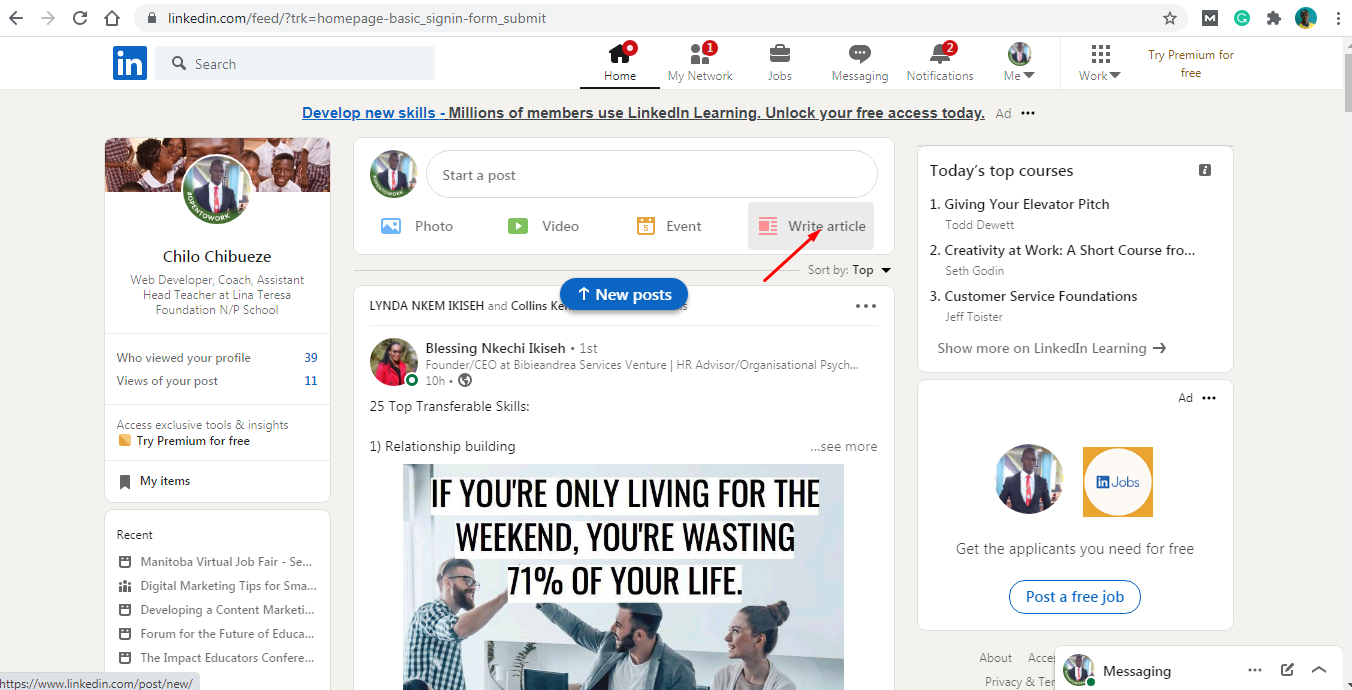This screenshot has height=690, width=1352.
Task: Open the Sort by Top dropdown
Action: (x=849, y=270)
